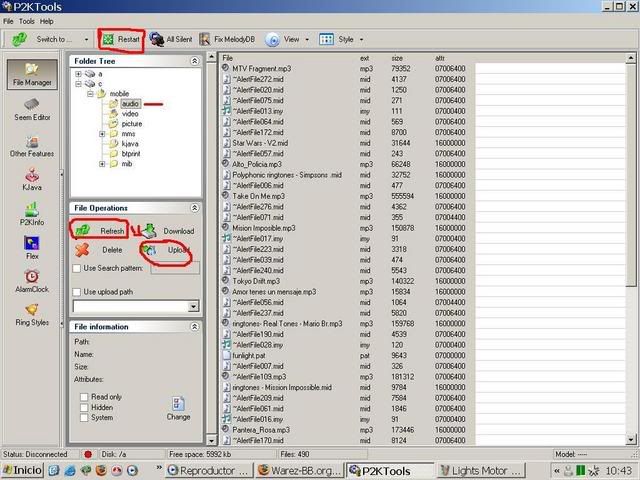Viewport: 640px width, 480px height.
Task: Switch to Reproductor taskbar window
Action: (x=209, y=470)
